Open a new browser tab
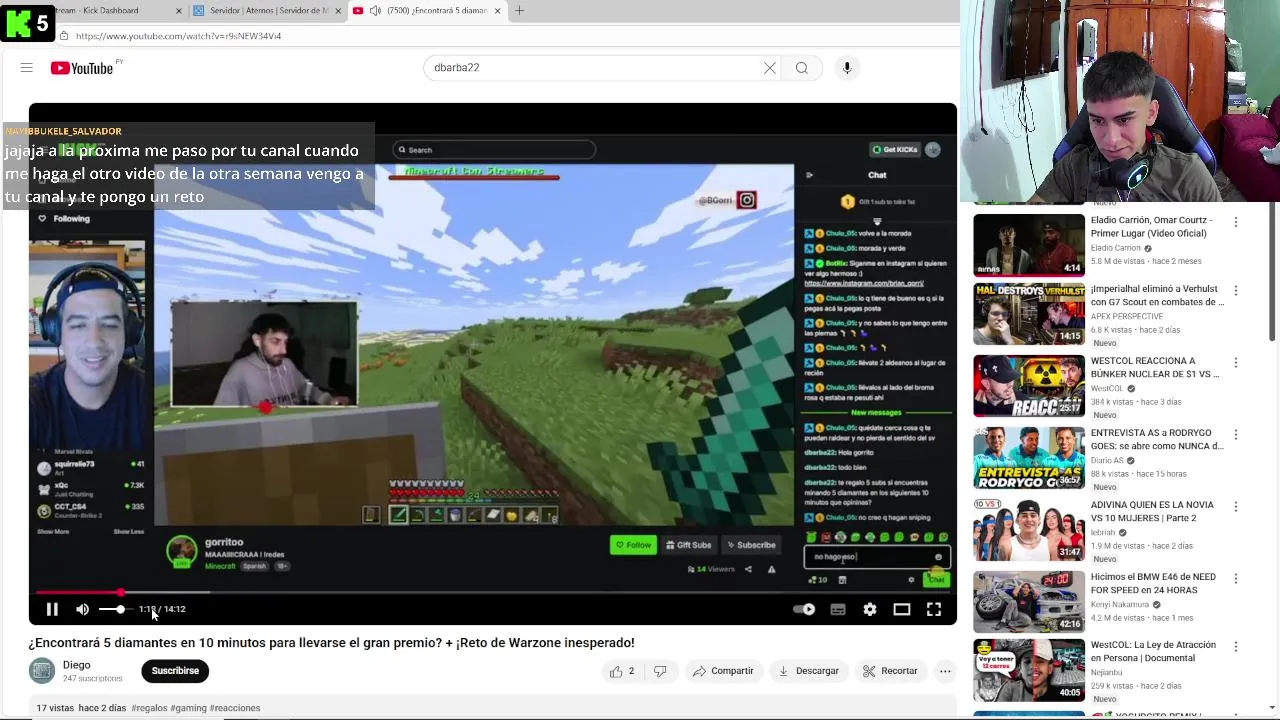Viewport: 1280px width, 720px height. [x=519, y=10]
